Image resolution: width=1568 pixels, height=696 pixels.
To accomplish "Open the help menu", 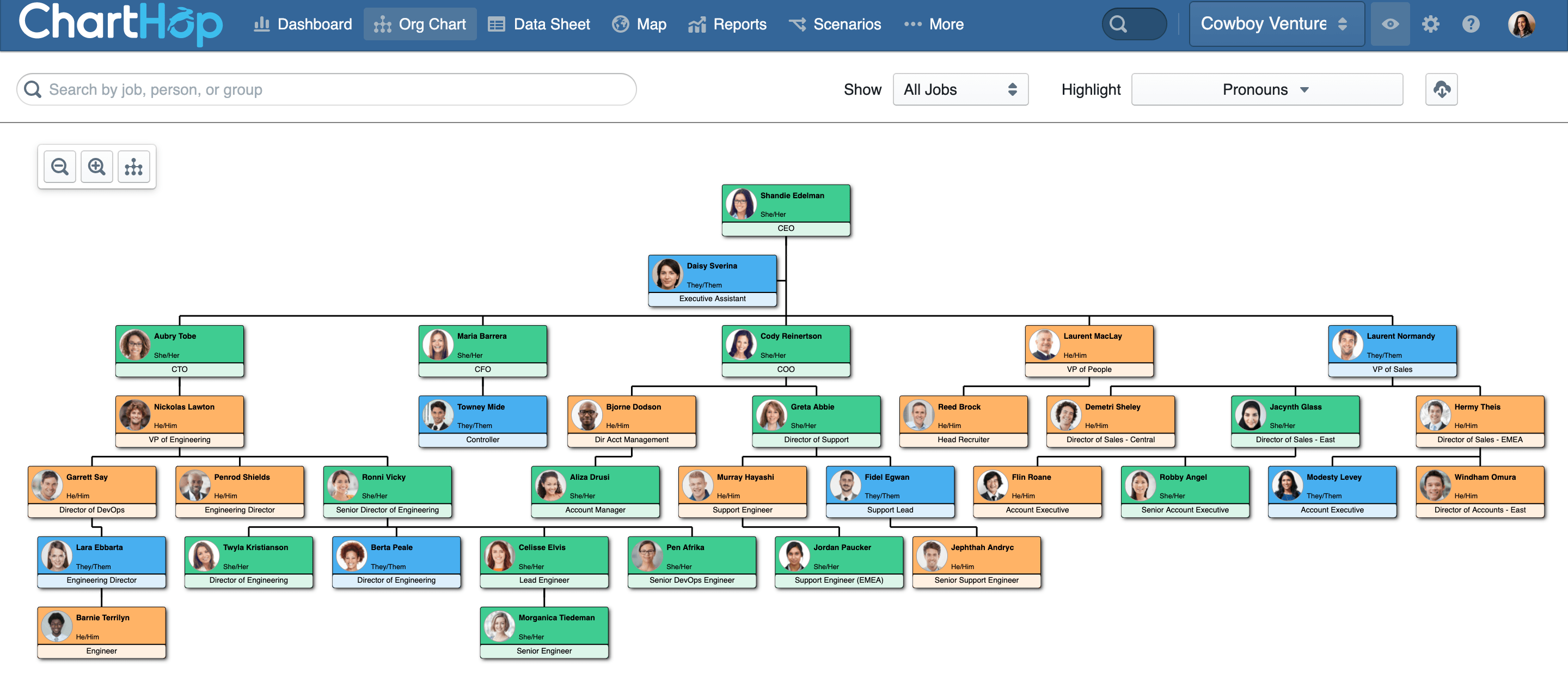I will pos(1471,25).
